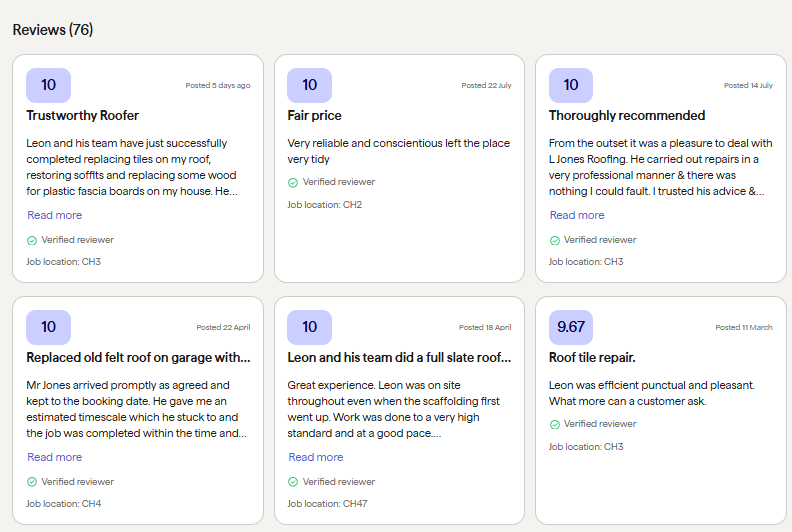
Task: Expand Thoroughly recommended review via Read more
Action: click(x=577, y=215)
